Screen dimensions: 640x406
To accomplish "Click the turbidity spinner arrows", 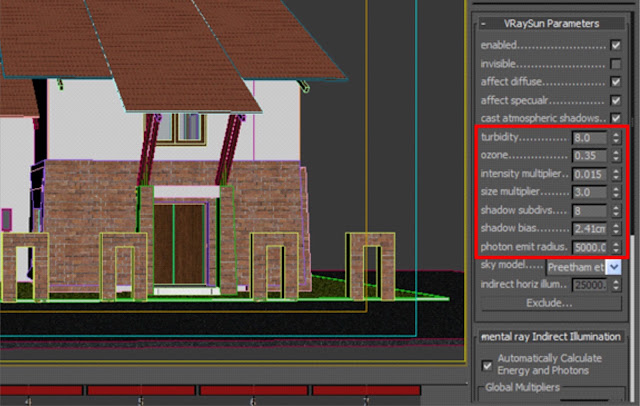I will pos(616,138).
